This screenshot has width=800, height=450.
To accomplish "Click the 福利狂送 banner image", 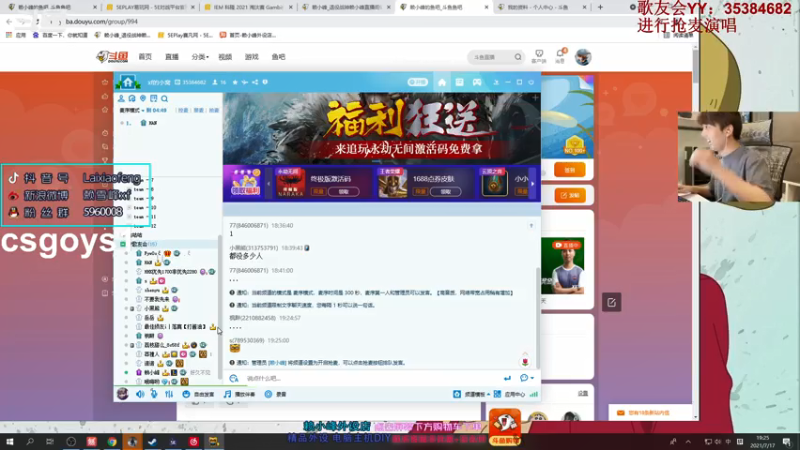I will pos(382,128).
